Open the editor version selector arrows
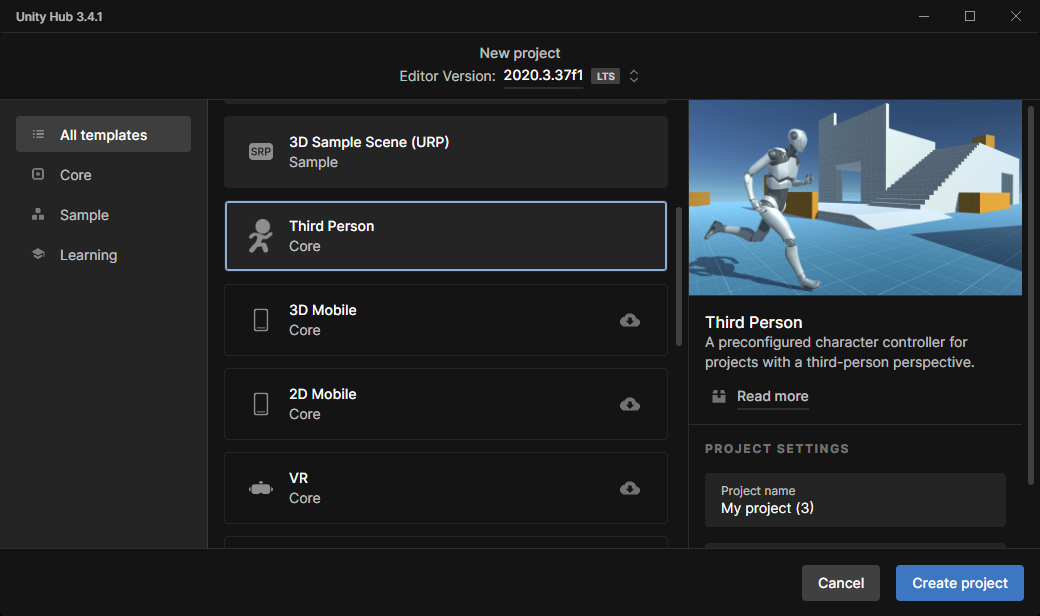Screen dimensions: 1040x616 [x=634, y=76]
